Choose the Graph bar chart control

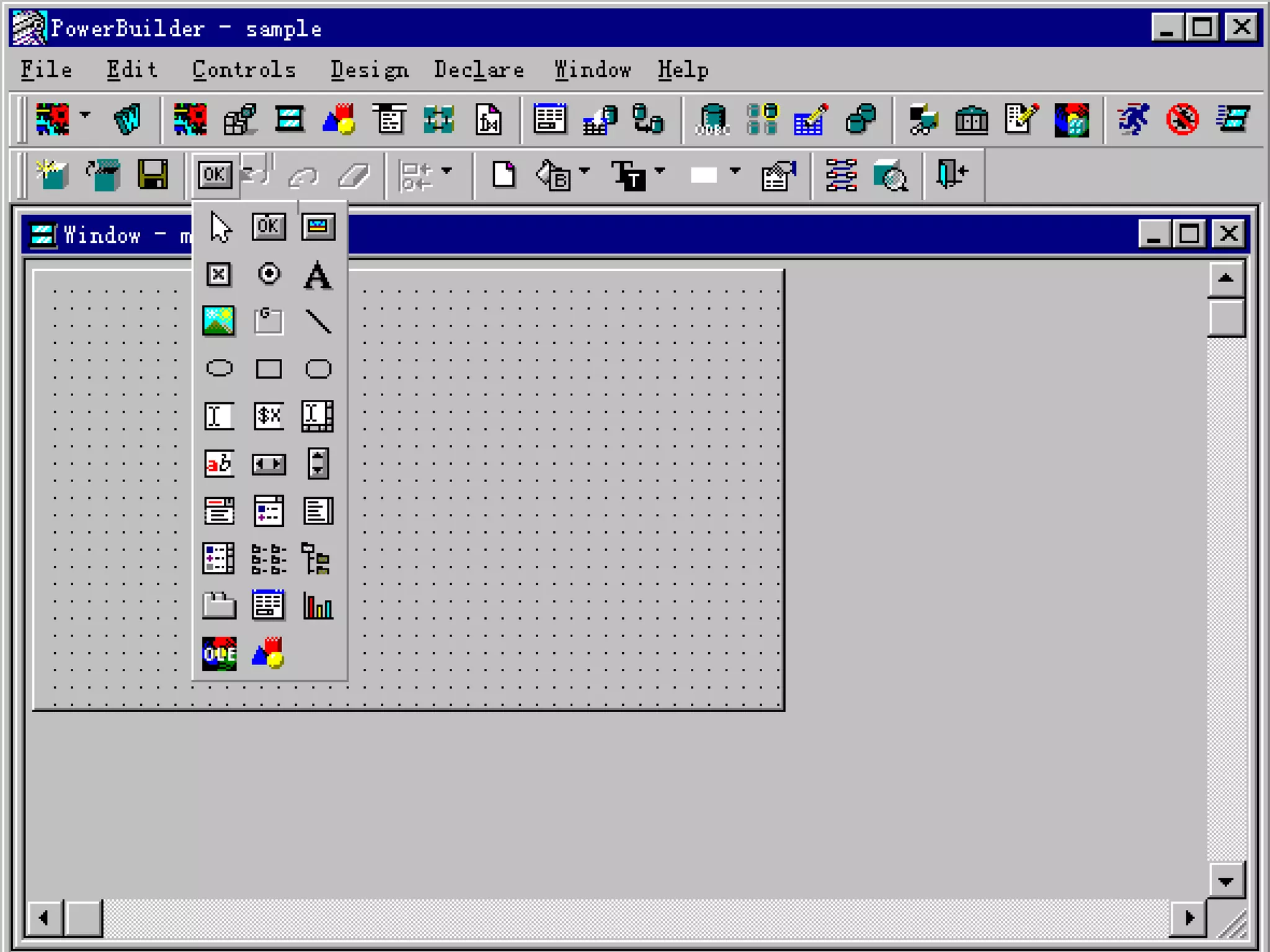click(317, 606)
